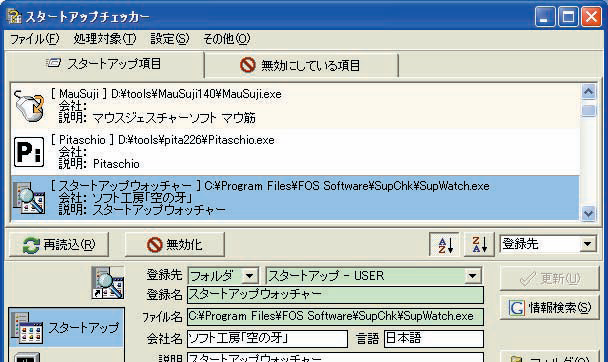608x362 pixels.
Task: Sort list ascending A to Z
Action: [444, 245]
